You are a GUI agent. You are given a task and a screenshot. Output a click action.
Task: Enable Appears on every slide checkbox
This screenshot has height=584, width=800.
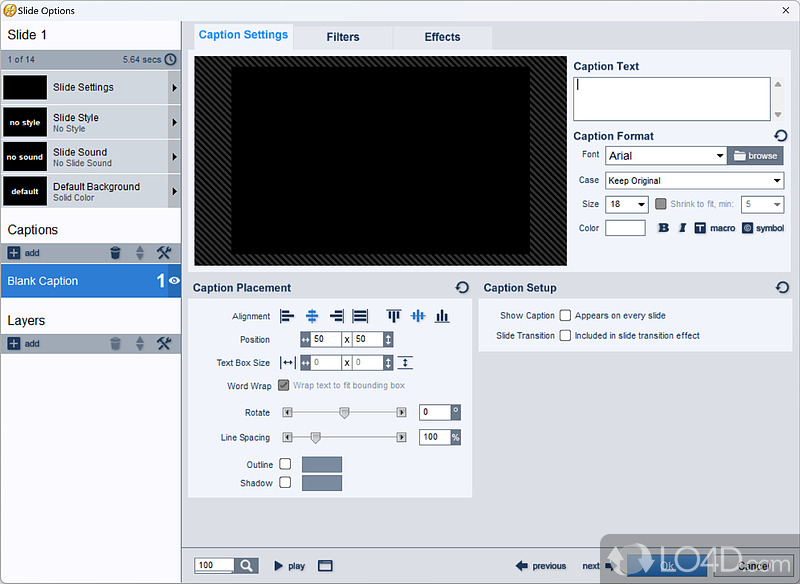click(x=565, y=315)
